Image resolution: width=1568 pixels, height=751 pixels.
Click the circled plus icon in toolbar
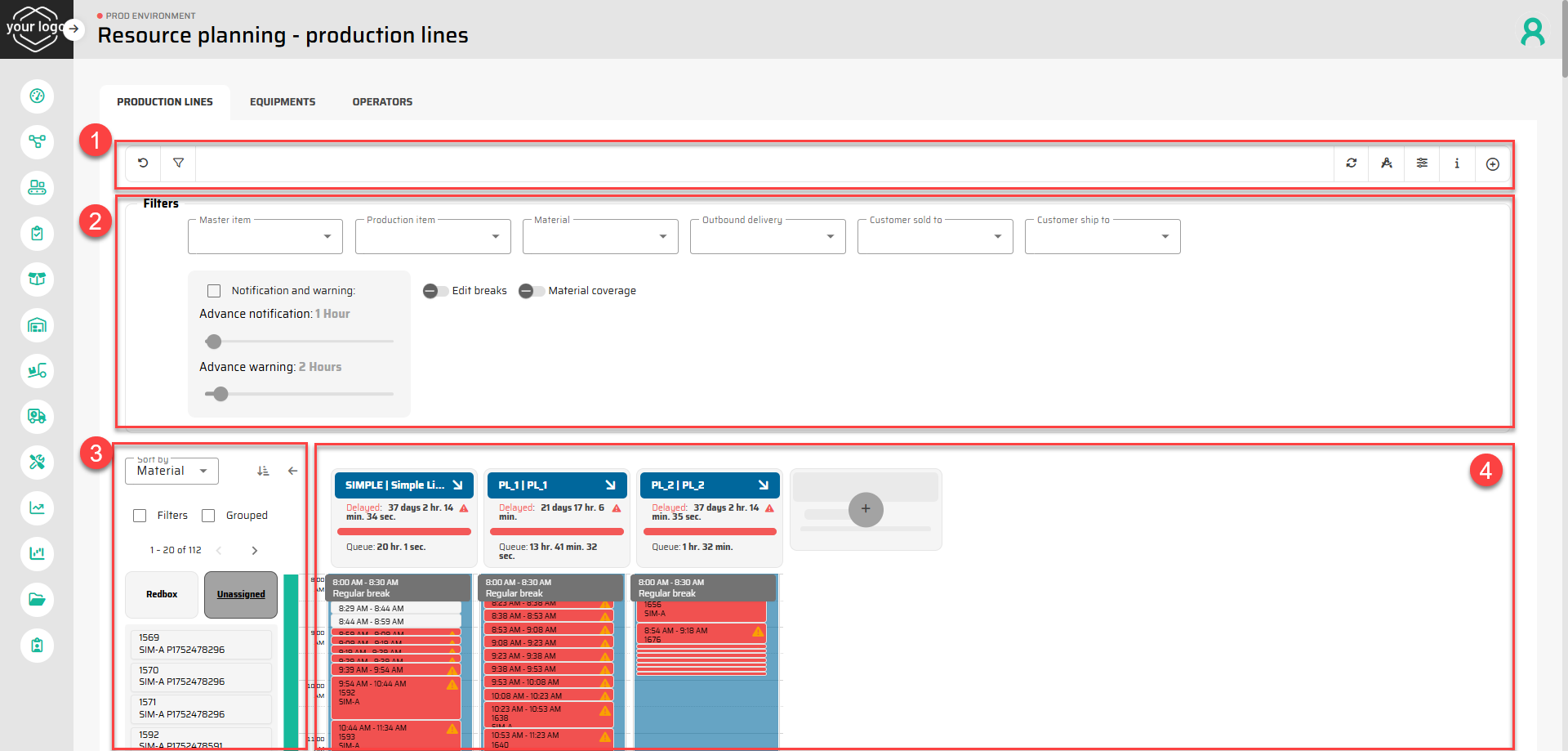coord(1492,164)
